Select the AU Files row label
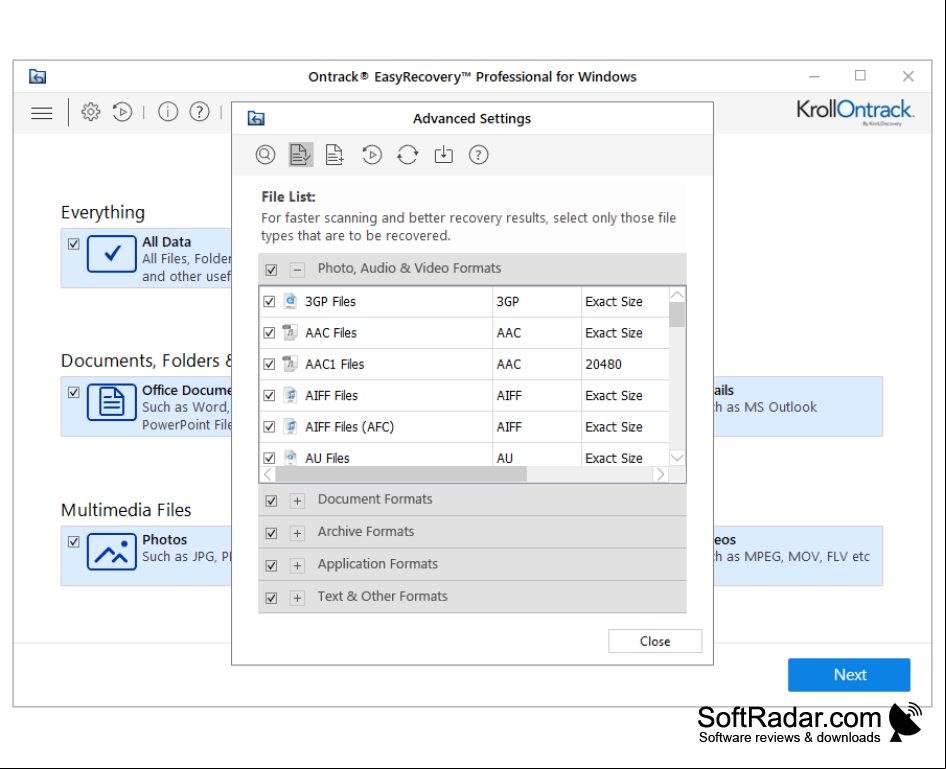 tap(328, 458)
